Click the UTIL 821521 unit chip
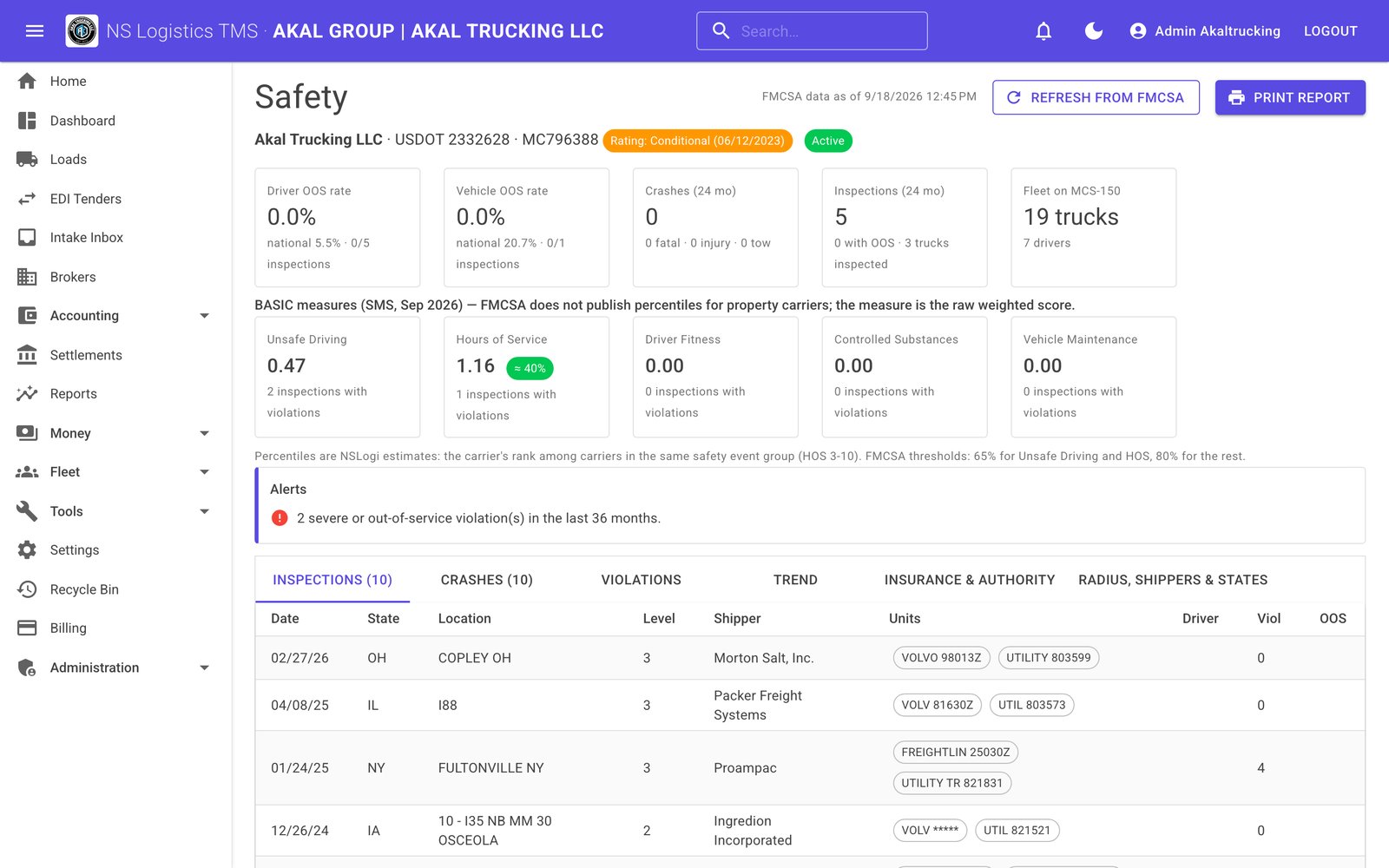 pyautogui.click(x=1017, y=831)
